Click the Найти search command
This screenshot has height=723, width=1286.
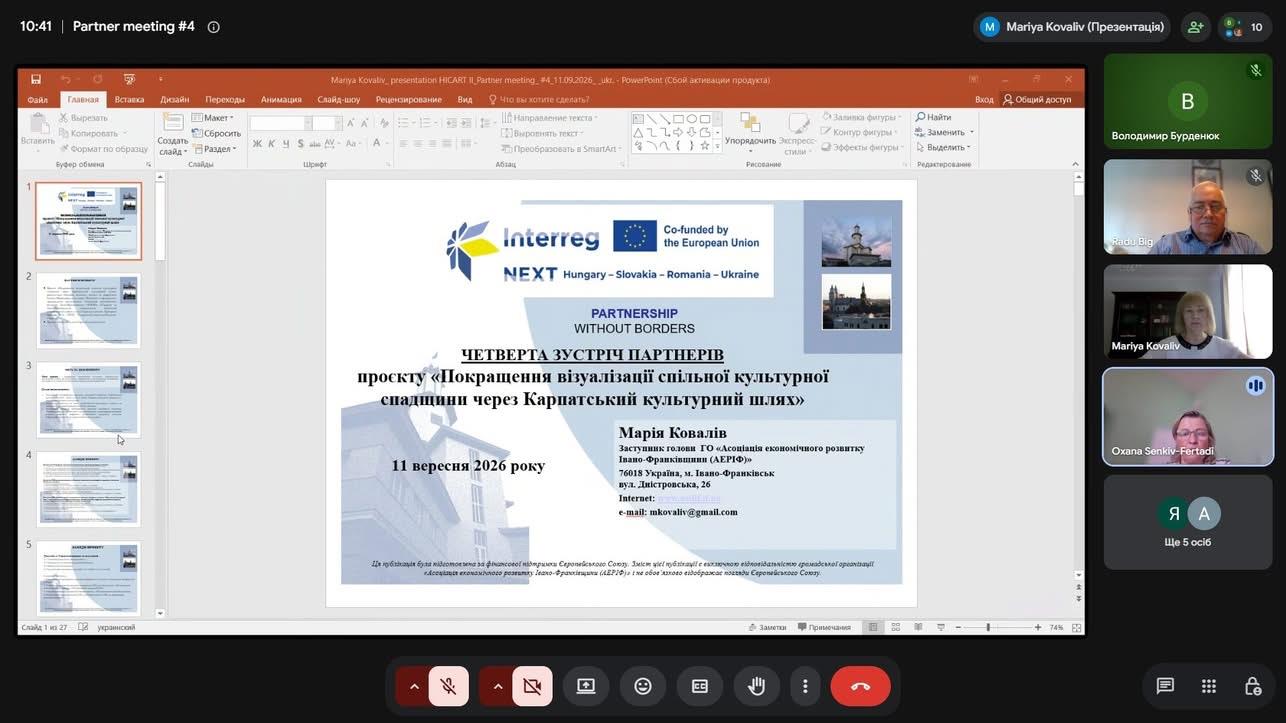tap(933, 117)
